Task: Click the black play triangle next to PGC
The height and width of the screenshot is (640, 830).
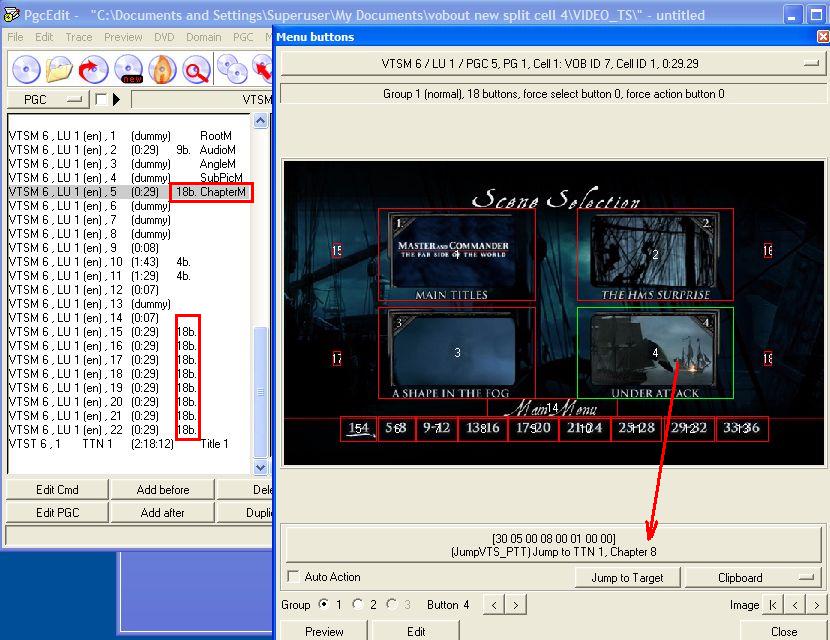Action: point(116,99)
